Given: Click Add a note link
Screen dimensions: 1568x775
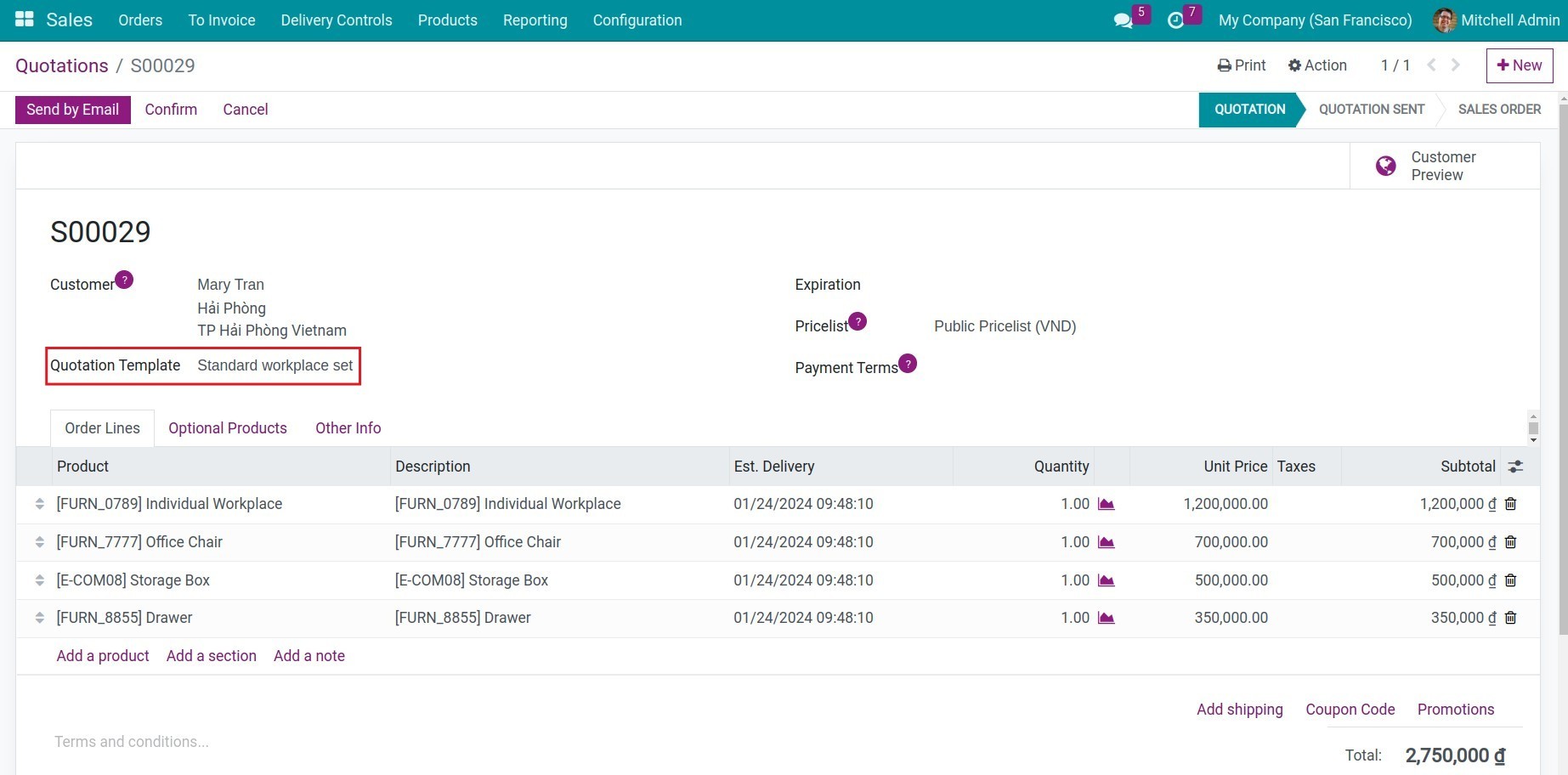Looking at the screenshot, I should point(309,656).
